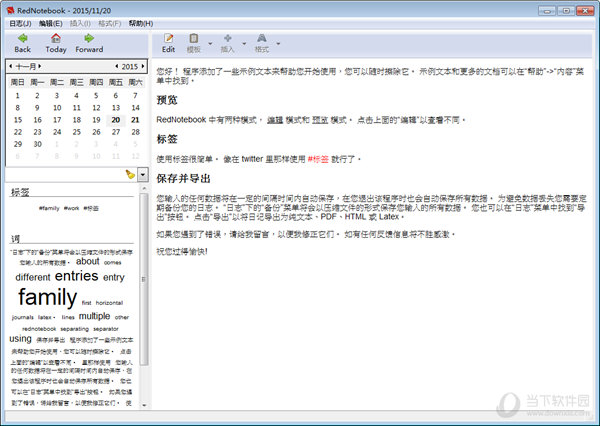Select day 21 in the calendar

135,120
